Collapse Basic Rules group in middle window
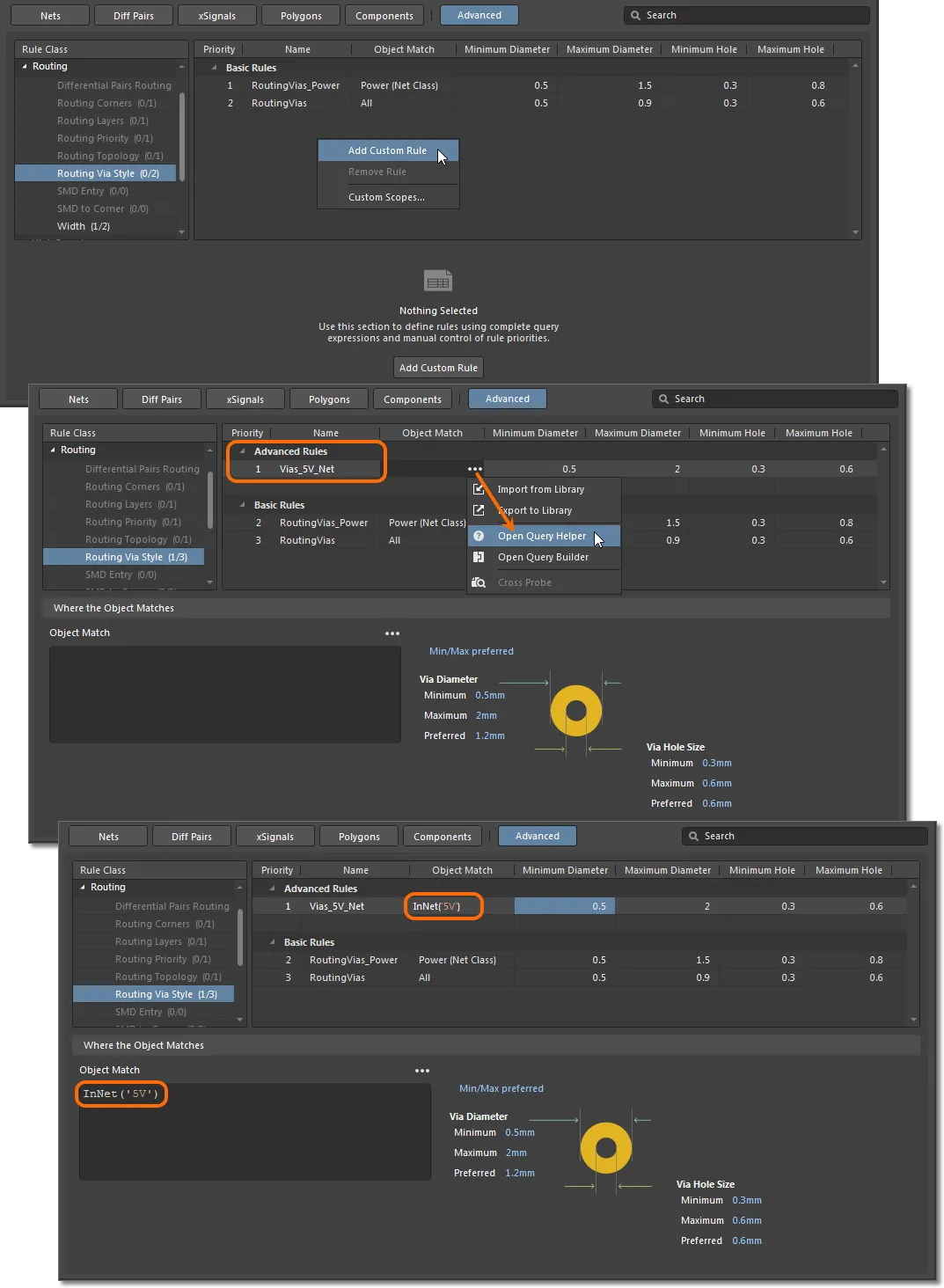The height and width of the screenshot is (1288, 944). [242, 505]
